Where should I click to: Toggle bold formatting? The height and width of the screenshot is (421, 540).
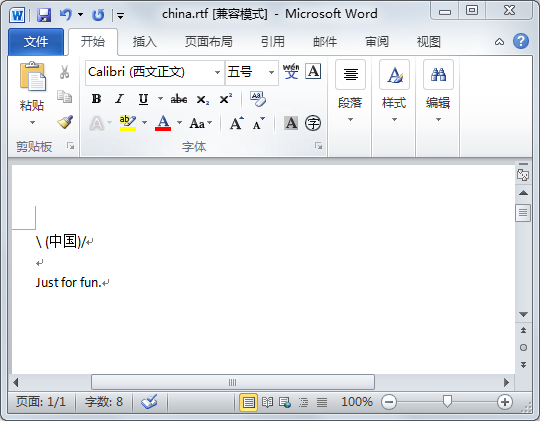pyautogui.click(x=96, y=99)
